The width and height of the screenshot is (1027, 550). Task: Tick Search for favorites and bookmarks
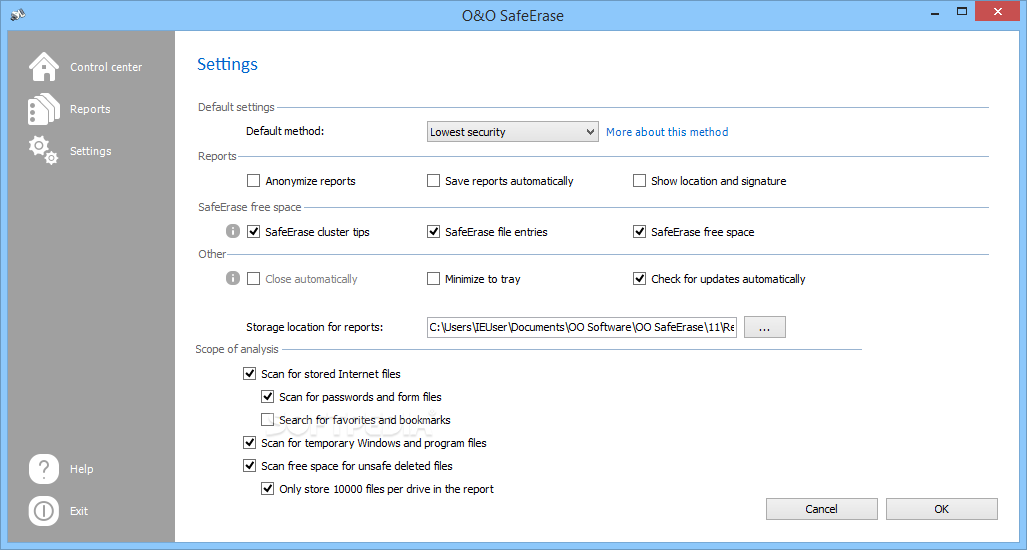click(x=267, y=420)
